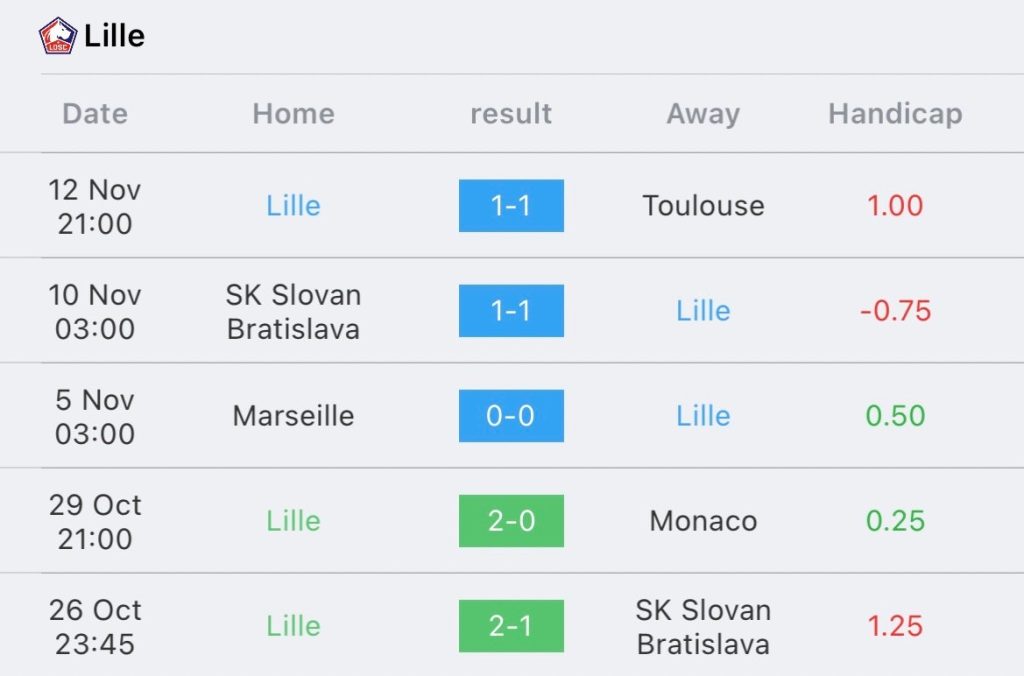Select the Date column header
The width and height of the screenshot is (1024, 676).
point(95,114)
